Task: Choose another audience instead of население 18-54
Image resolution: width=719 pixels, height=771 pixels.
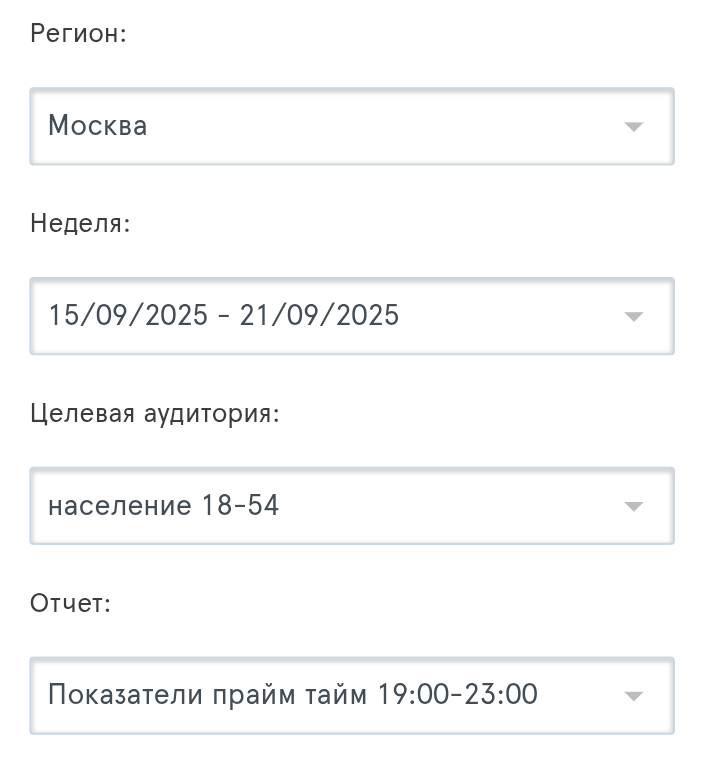Action: tap(352, 507)
